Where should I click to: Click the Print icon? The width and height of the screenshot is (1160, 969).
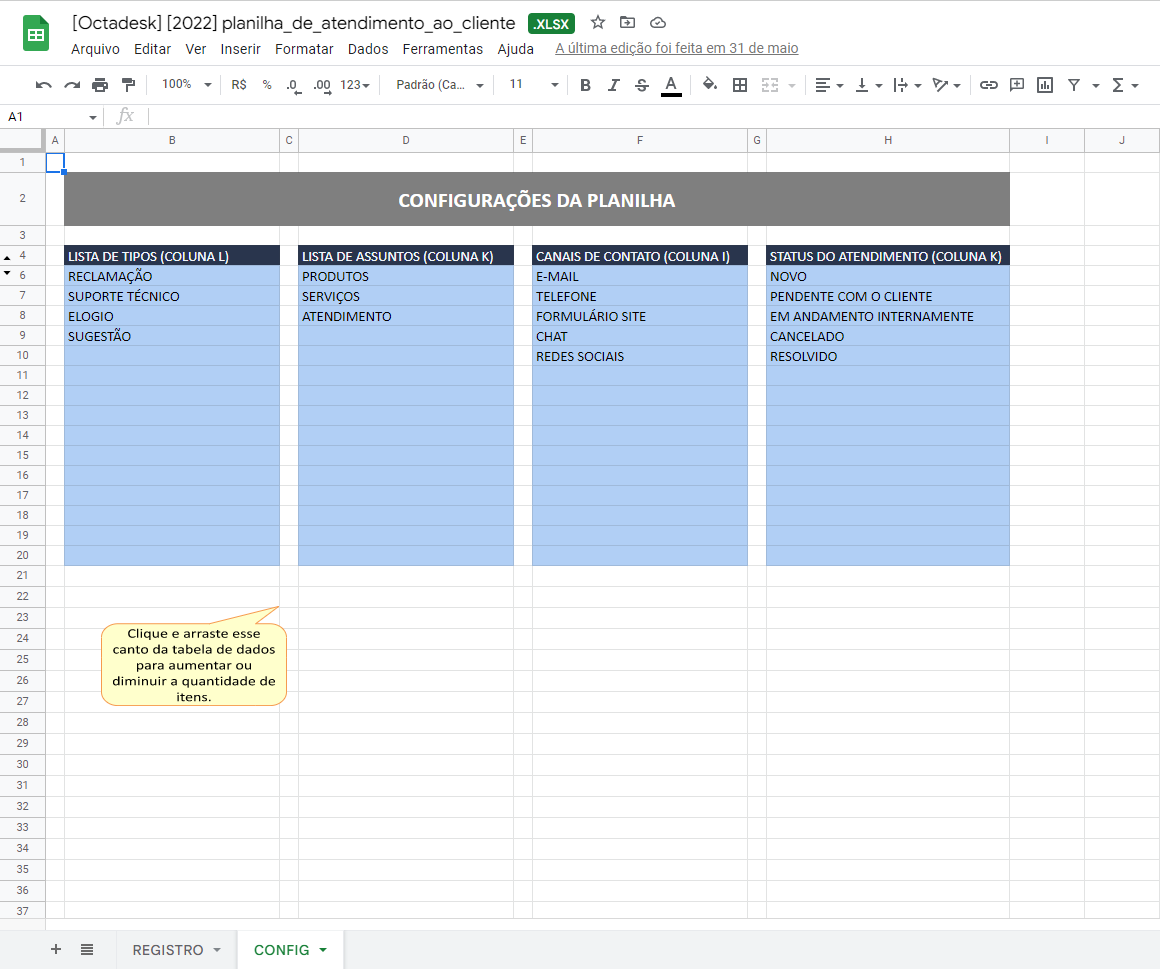(100, 85)
